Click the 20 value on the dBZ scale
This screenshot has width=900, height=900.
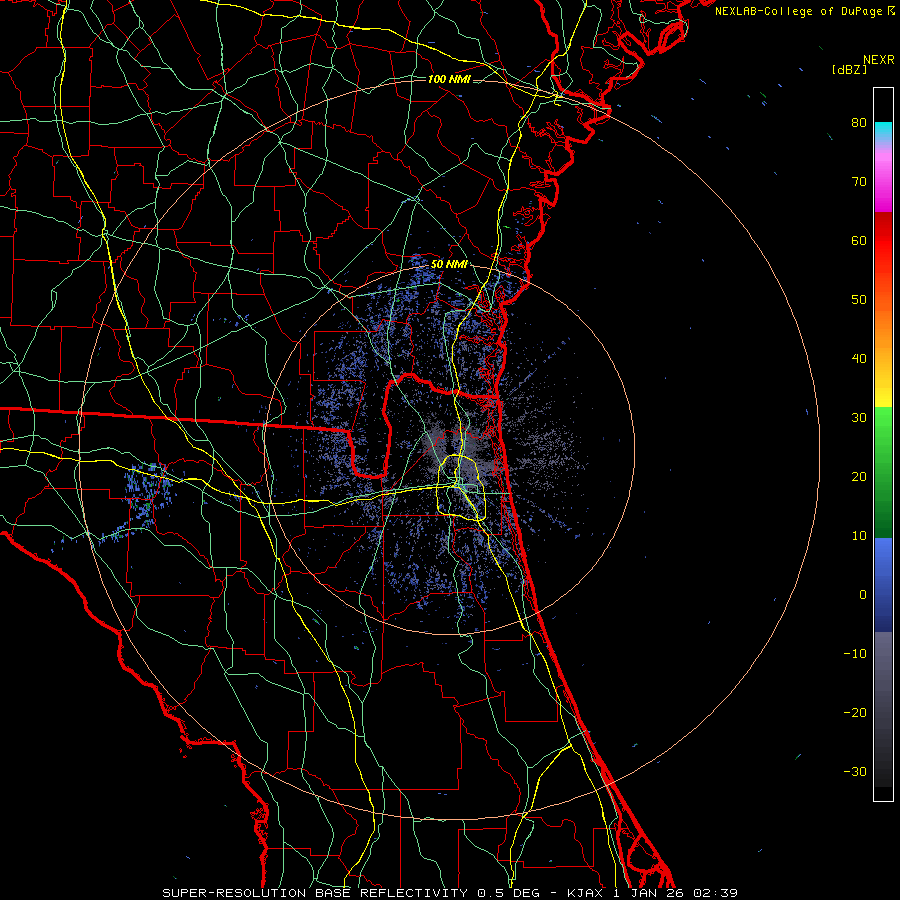click(x=859, y=477)
